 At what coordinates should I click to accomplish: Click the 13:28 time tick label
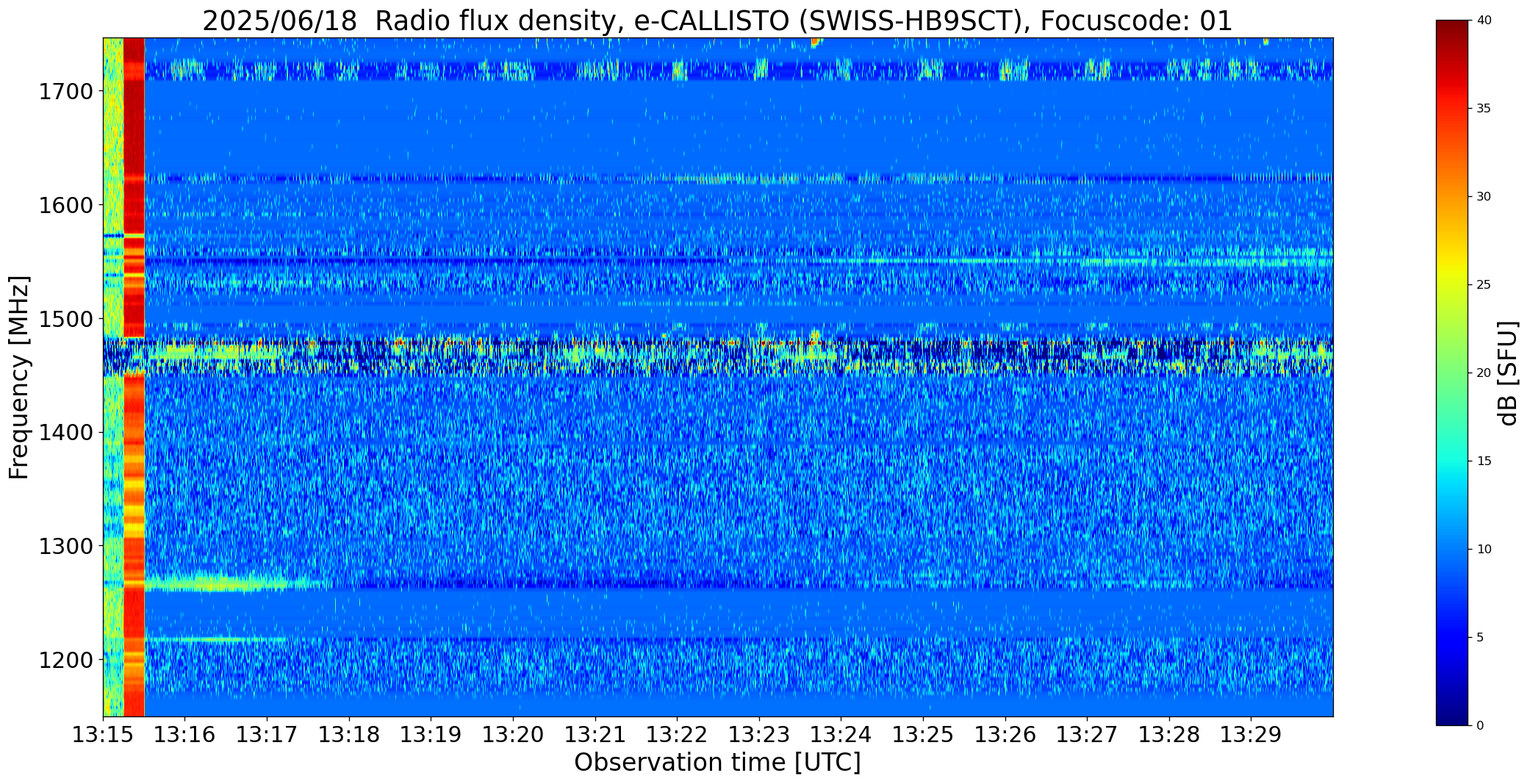coord(1169,735)
